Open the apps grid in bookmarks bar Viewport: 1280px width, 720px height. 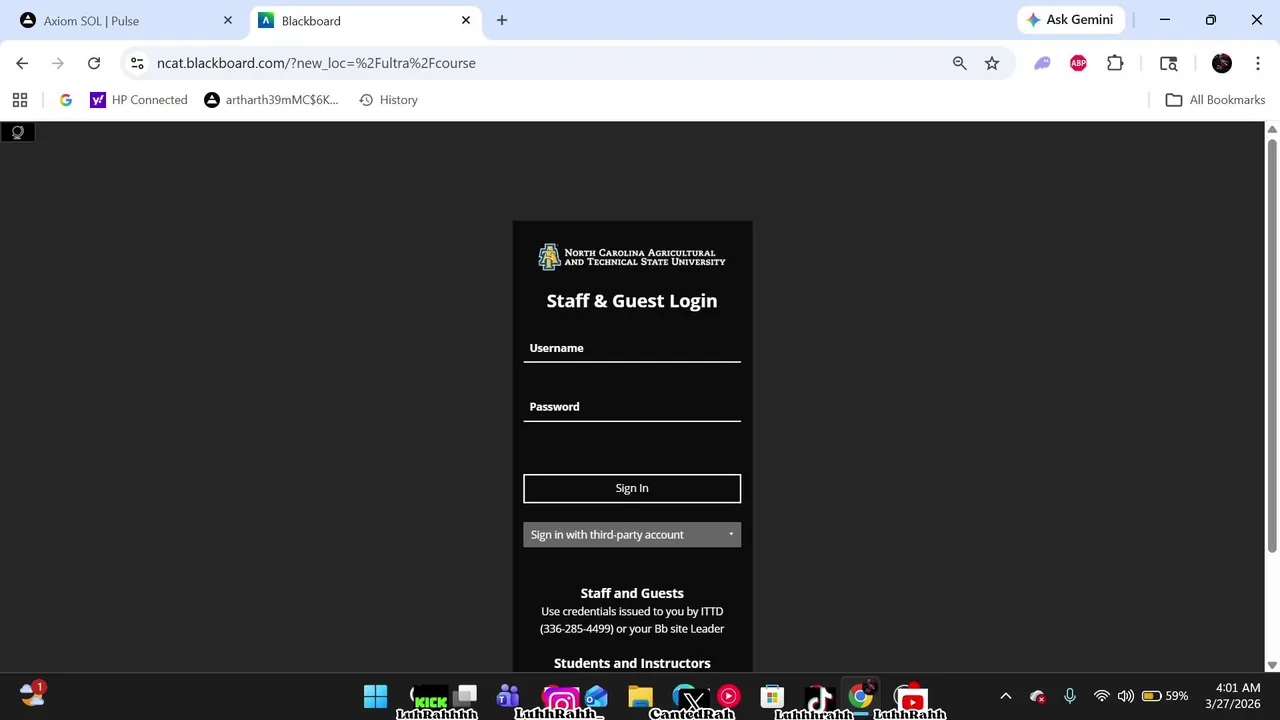pyautogui.click(x=20, y=100)
